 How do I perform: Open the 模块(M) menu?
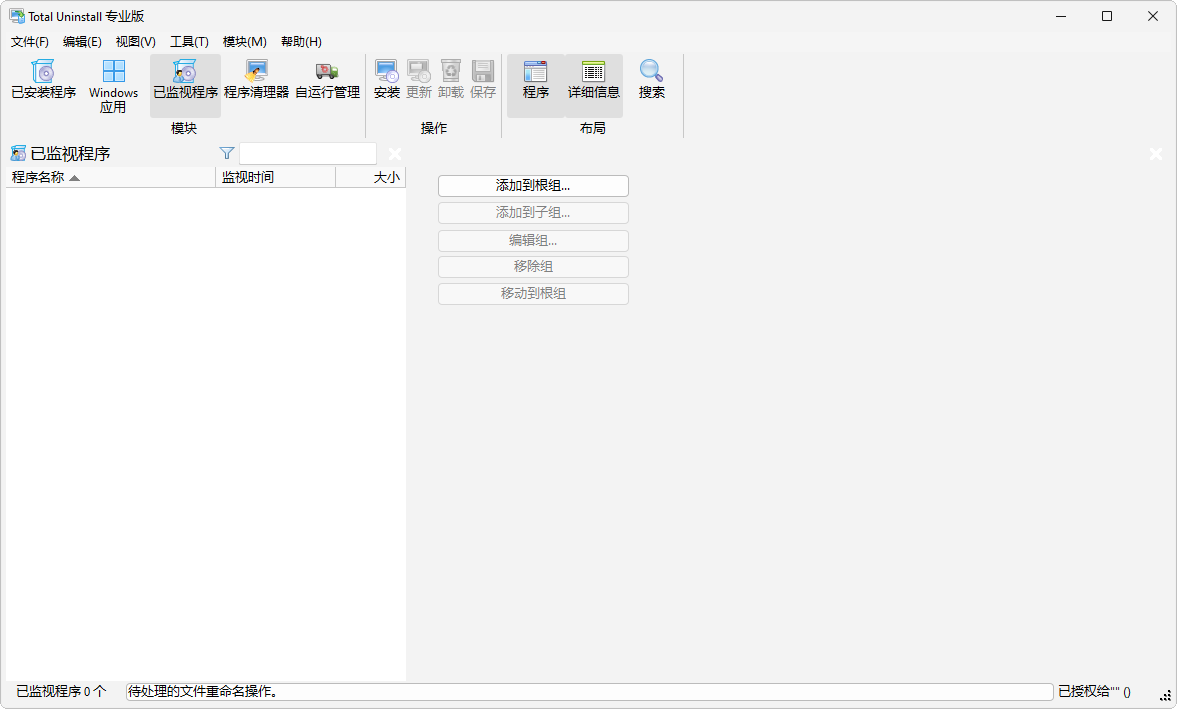pos(244,41)
